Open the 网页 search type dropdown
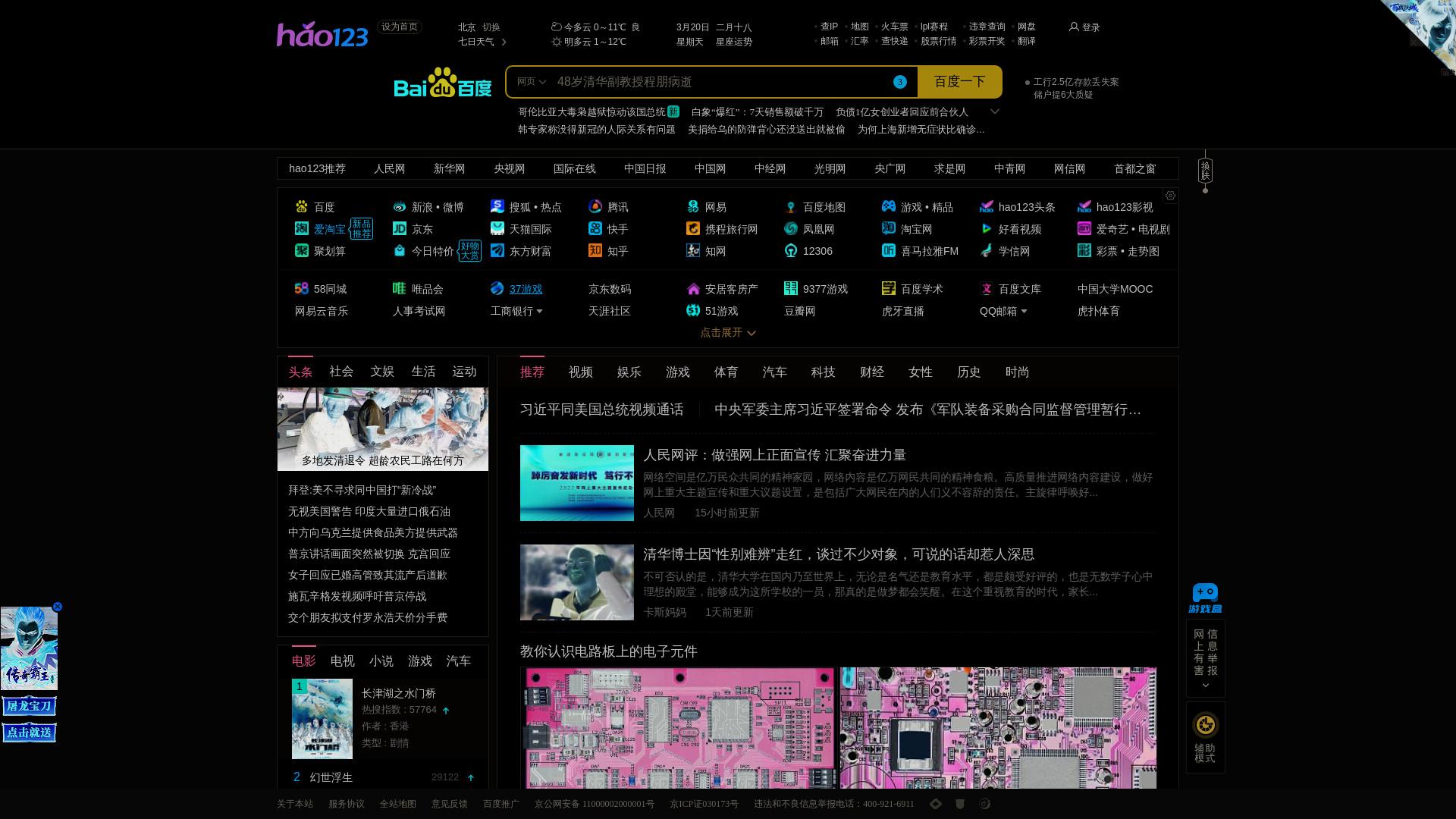 point(532,82)
